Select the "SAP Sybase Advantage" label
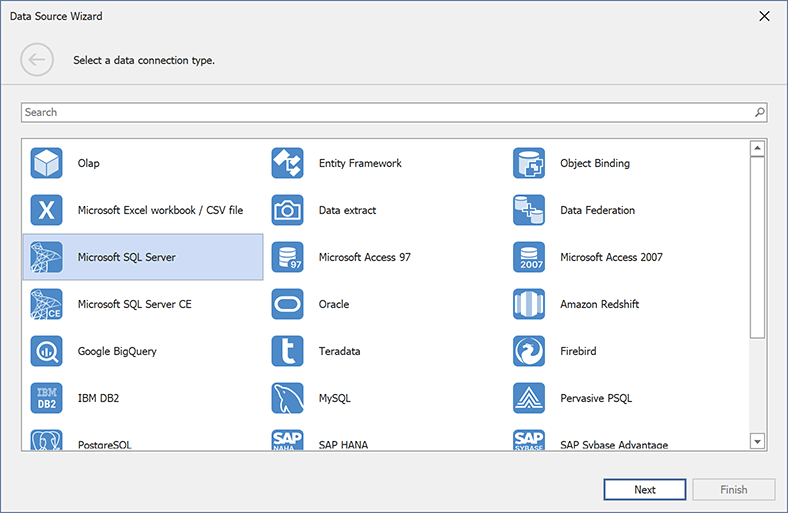788x513 pixels. [x=614, y=445]
